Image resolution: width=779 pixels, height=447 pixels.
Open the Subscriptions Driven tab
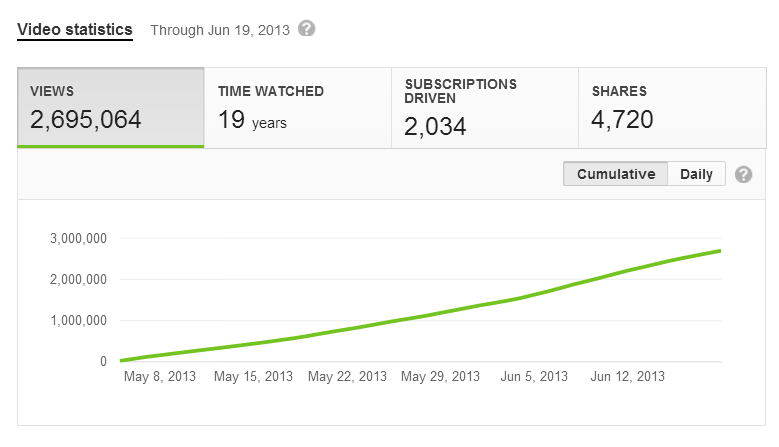(485, 108)
